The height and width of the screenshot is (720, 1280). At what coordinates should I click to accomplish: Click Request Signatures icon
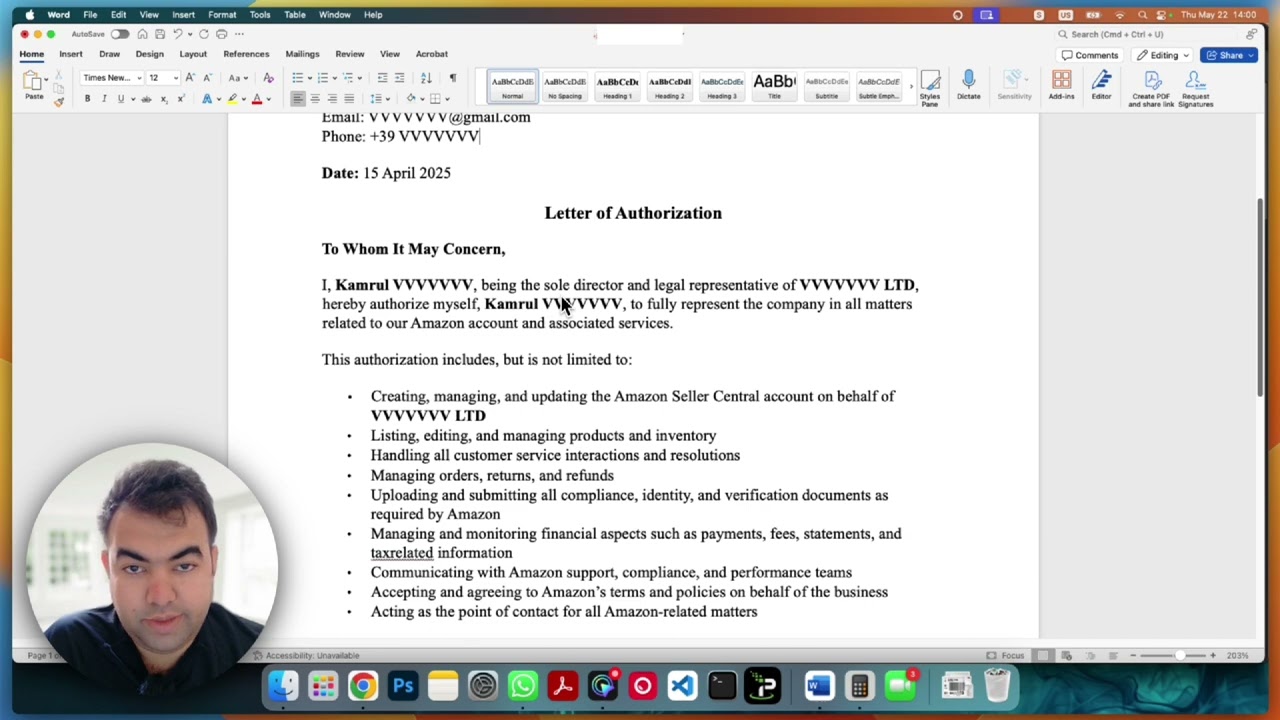click(1195, 89)
